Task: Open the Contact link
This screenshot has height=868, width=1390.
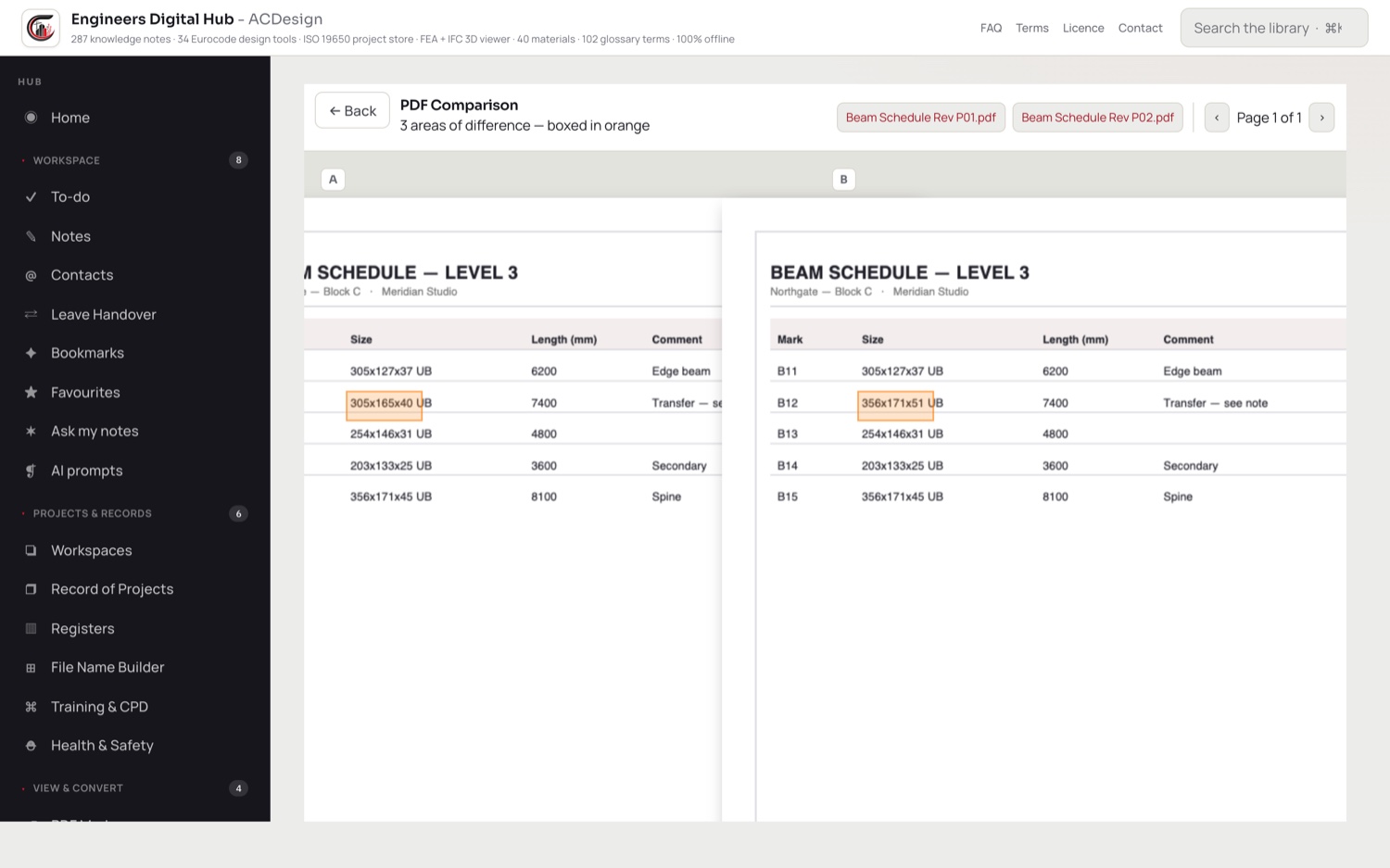Action: click(x=1140, y=28)
